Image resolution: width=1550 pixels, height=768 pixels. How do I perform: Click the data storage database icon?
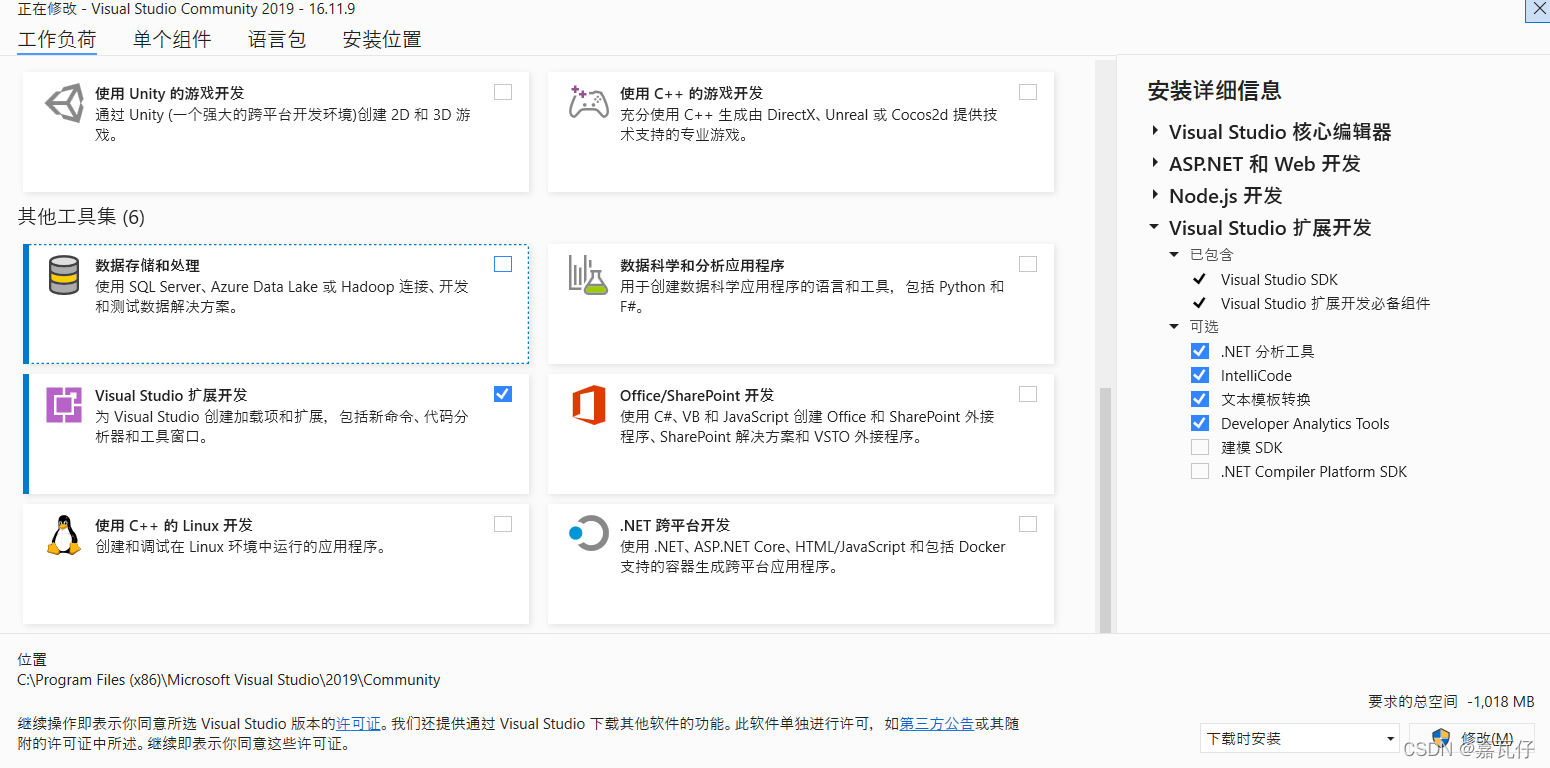[64, 275]
